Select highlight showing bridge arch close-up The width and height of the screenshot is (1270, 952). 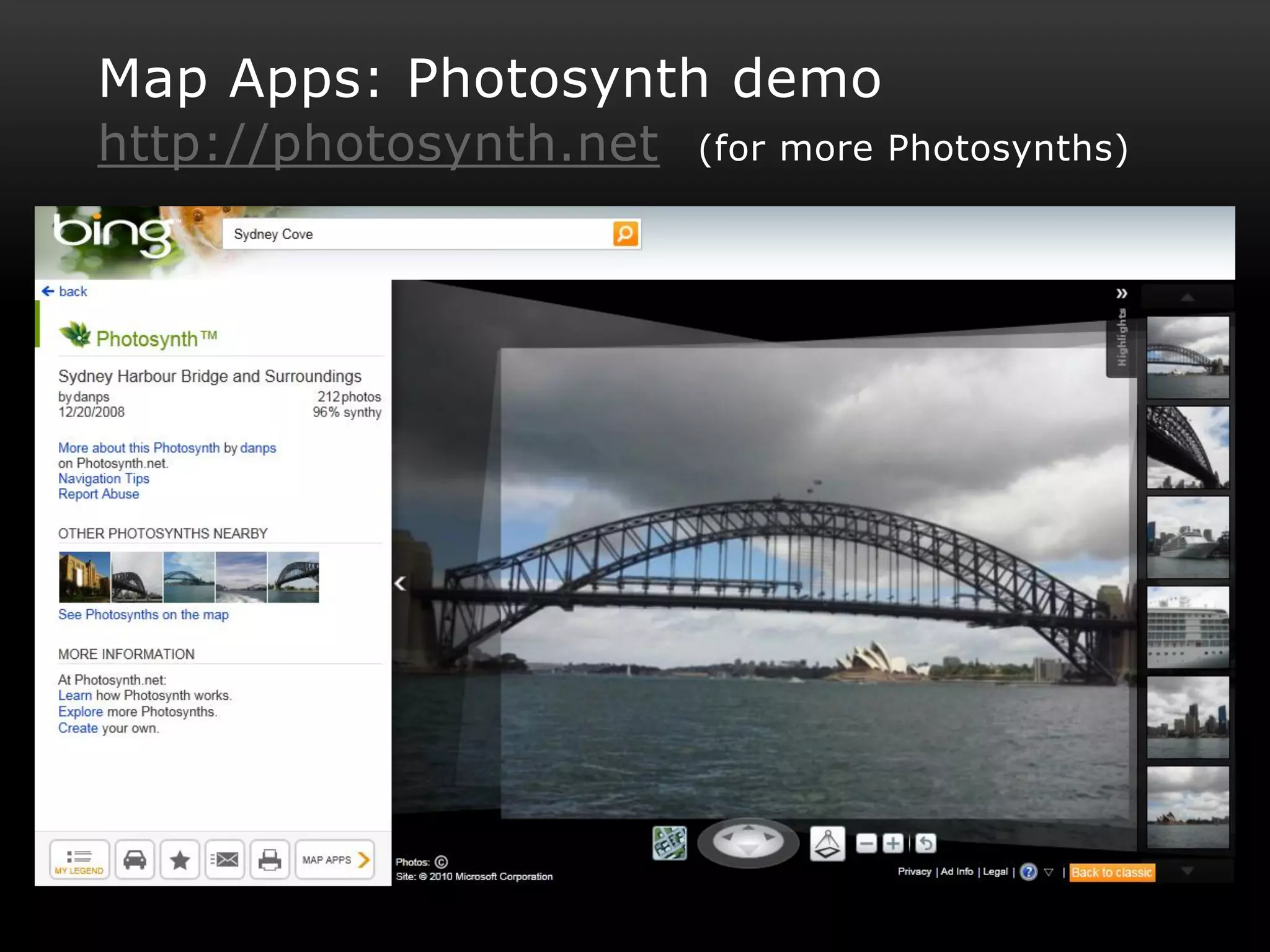click(1188, 447)
